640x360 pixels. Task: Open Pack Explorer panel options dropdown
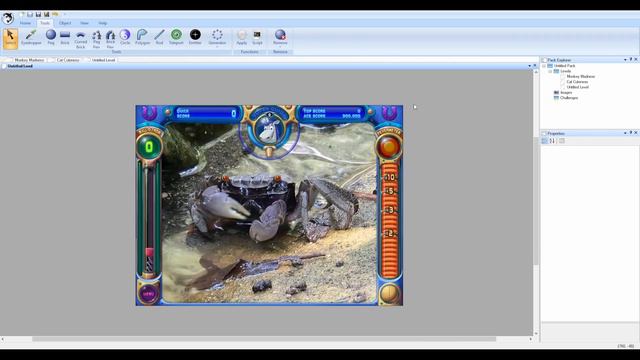pyautogui.click(x=625, y=60)
